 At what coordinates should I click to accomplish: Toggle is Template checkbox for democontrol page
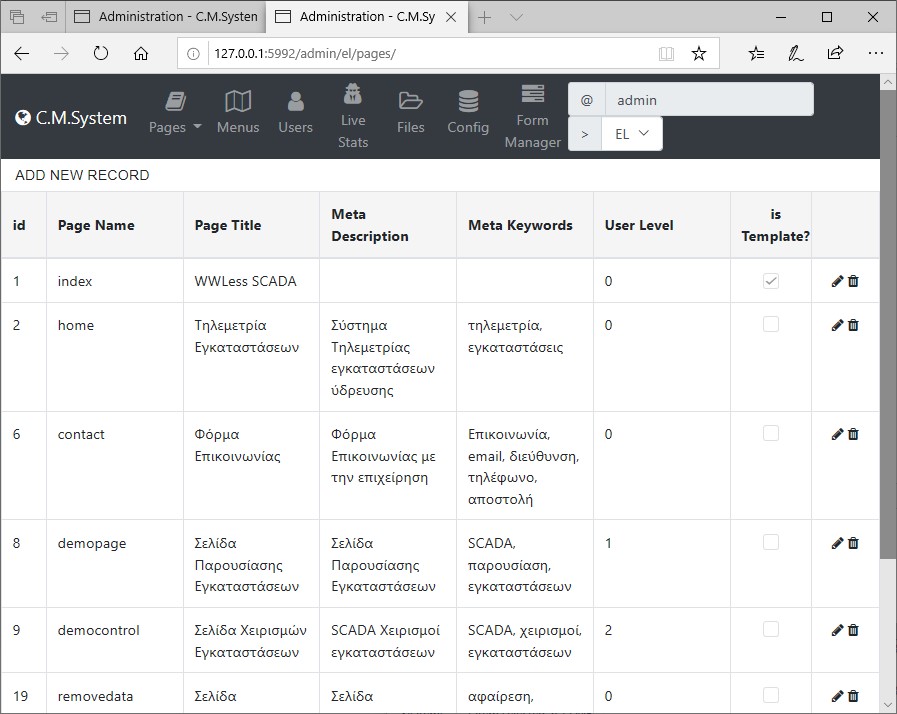pos(770,630)
